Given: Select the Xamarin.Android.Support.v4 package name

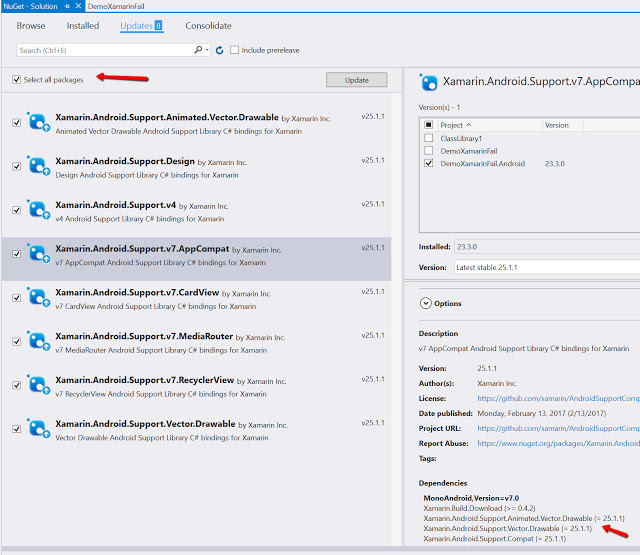Looking at the screenshot, I should [116, 205].
